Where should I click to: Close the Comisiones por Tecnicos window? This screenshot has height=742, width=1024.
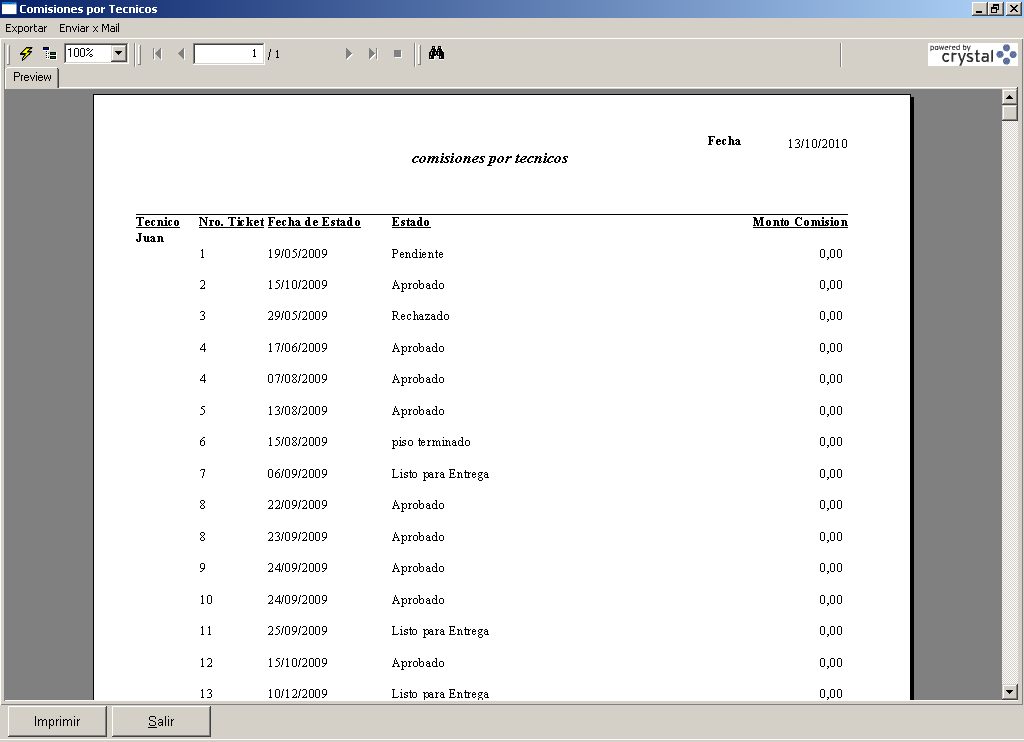[x=1013, y=9]
